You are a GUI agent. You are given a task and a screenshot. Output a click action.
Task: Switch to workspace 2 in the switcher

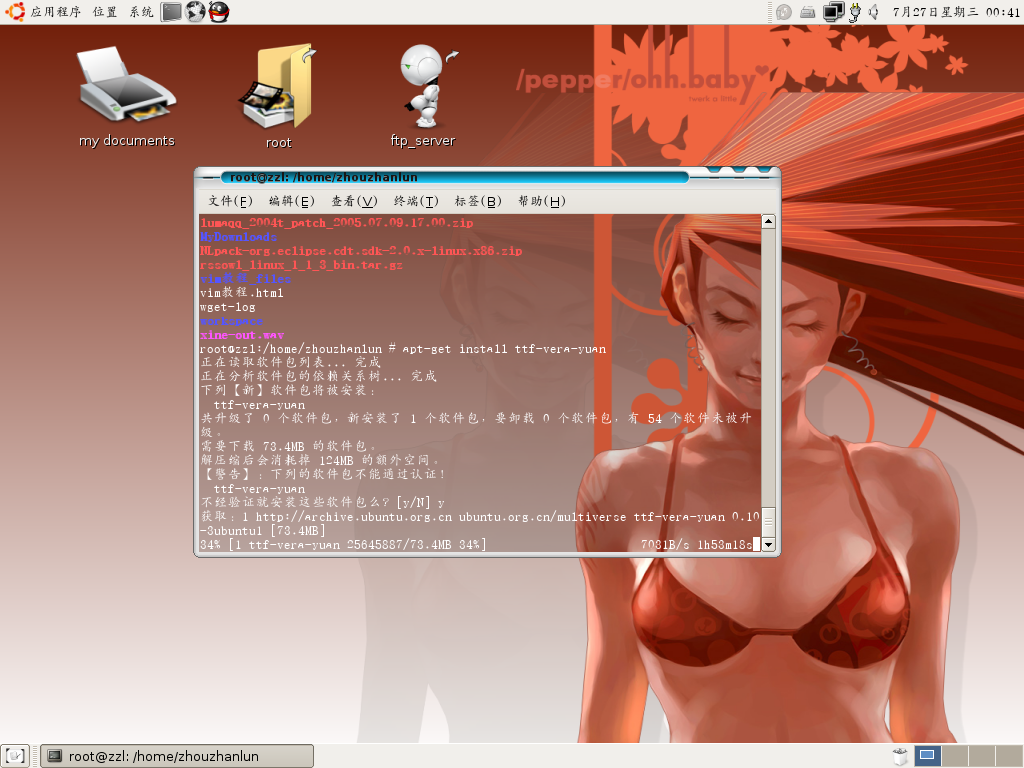click(x=954, y=756)
